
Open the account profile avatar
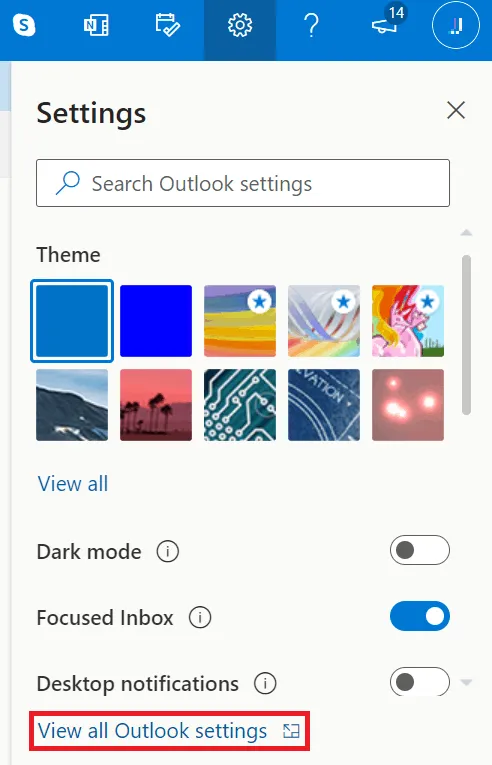coord(455,25)
